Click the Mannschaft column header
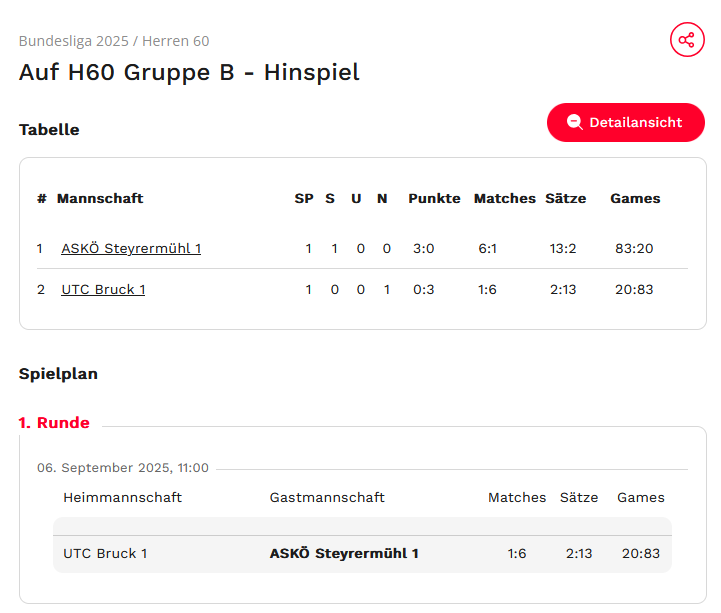The height and width of the screenshot is (613, 721). tap(100, 198)
